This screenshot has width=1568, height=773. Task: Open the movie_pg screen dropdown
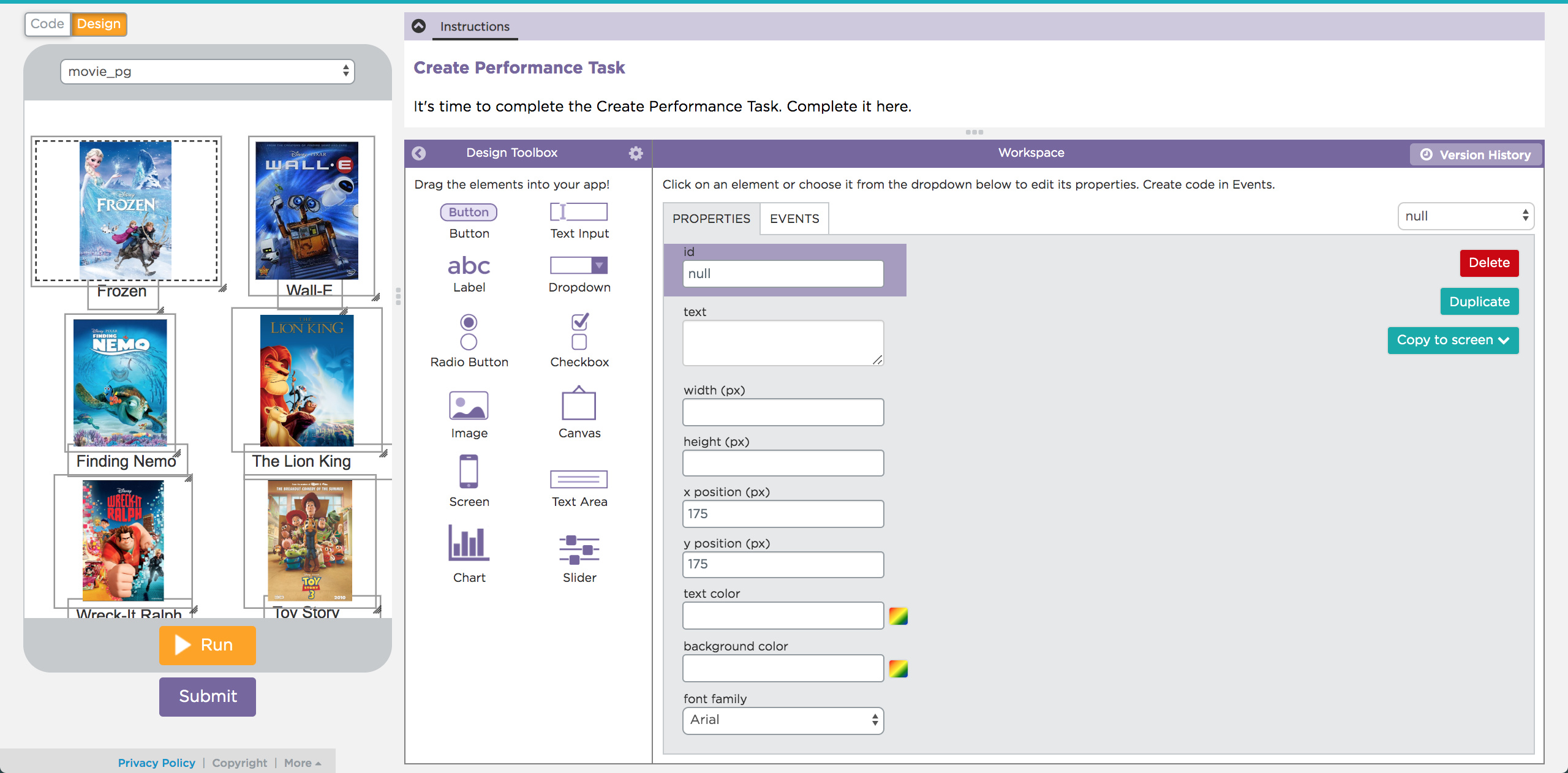tap(207, 72)
